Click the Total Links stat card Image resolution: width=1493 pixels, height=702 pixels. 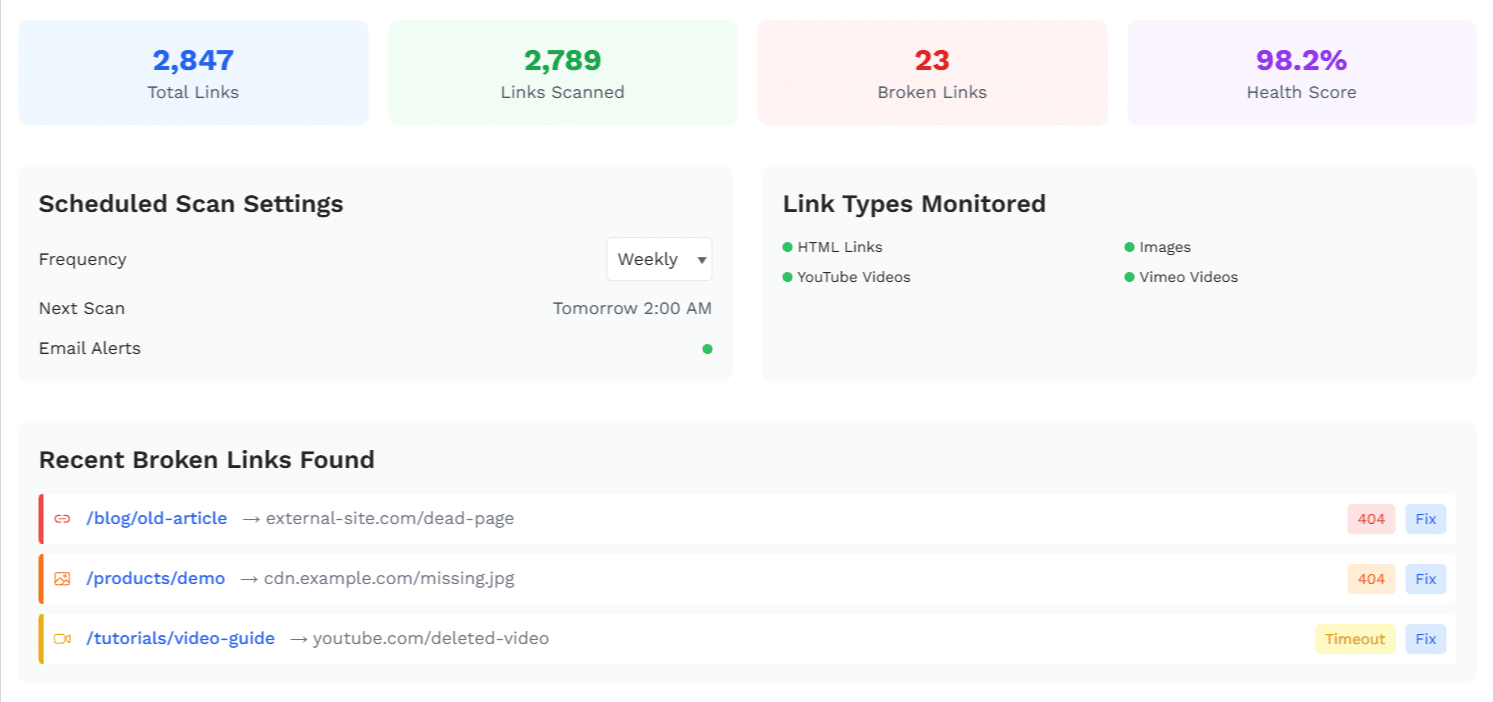pos(193,72)
